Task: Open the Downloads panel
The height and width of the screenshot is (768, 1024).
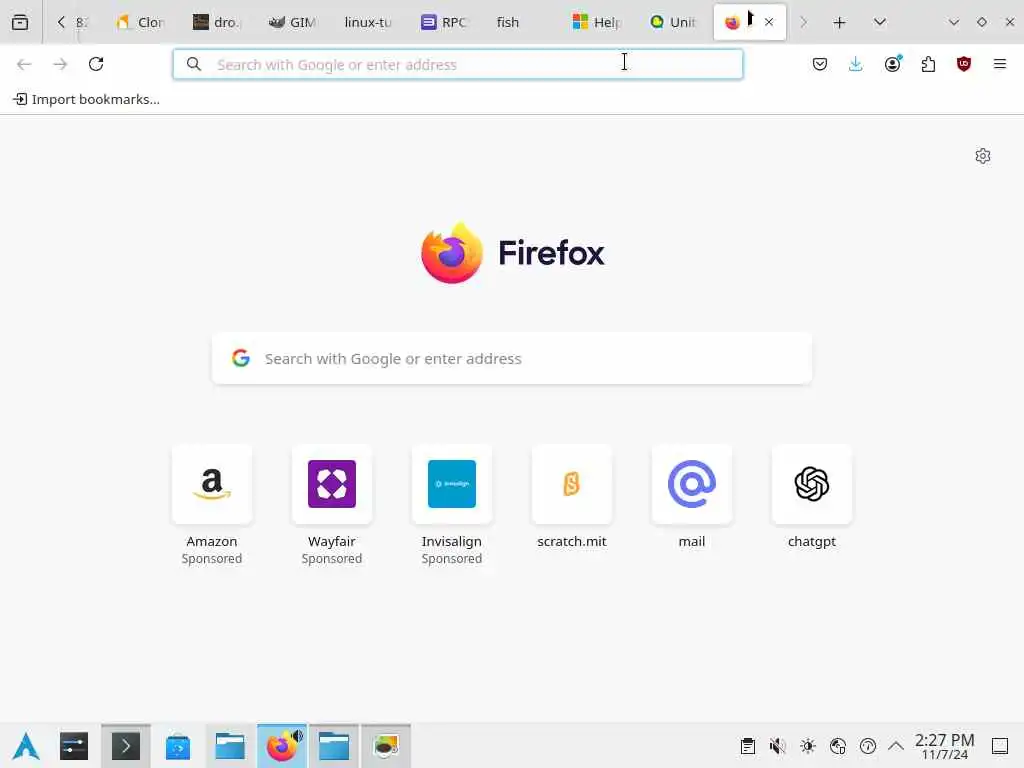Action: pyautogui.click(x=856, y=64)
